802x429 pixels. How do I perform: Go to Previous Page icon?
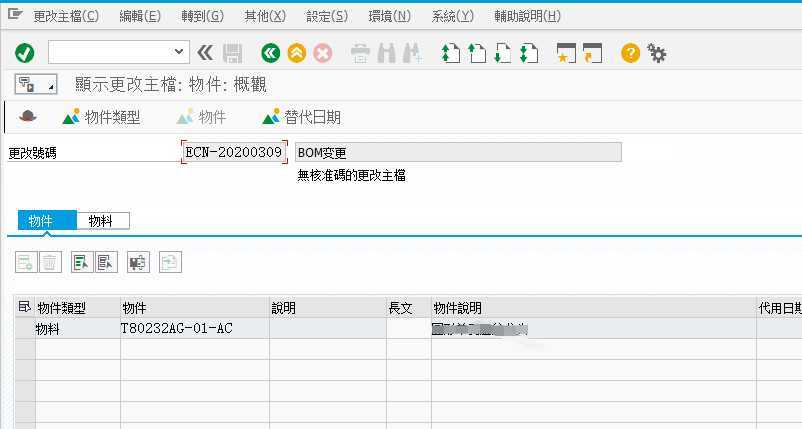(x=477, y=53)
